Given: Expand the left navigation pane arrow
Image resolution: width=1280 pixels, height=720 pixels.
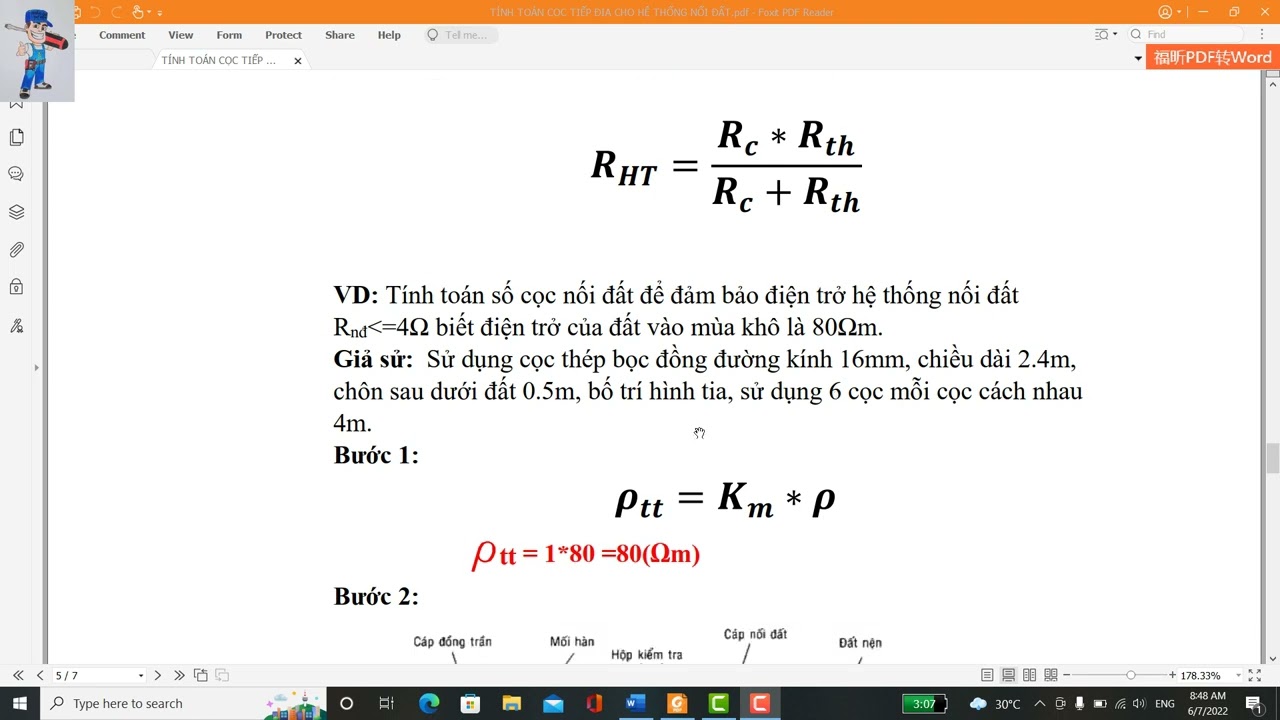Looking at the screenshot, I should (36, 368).
